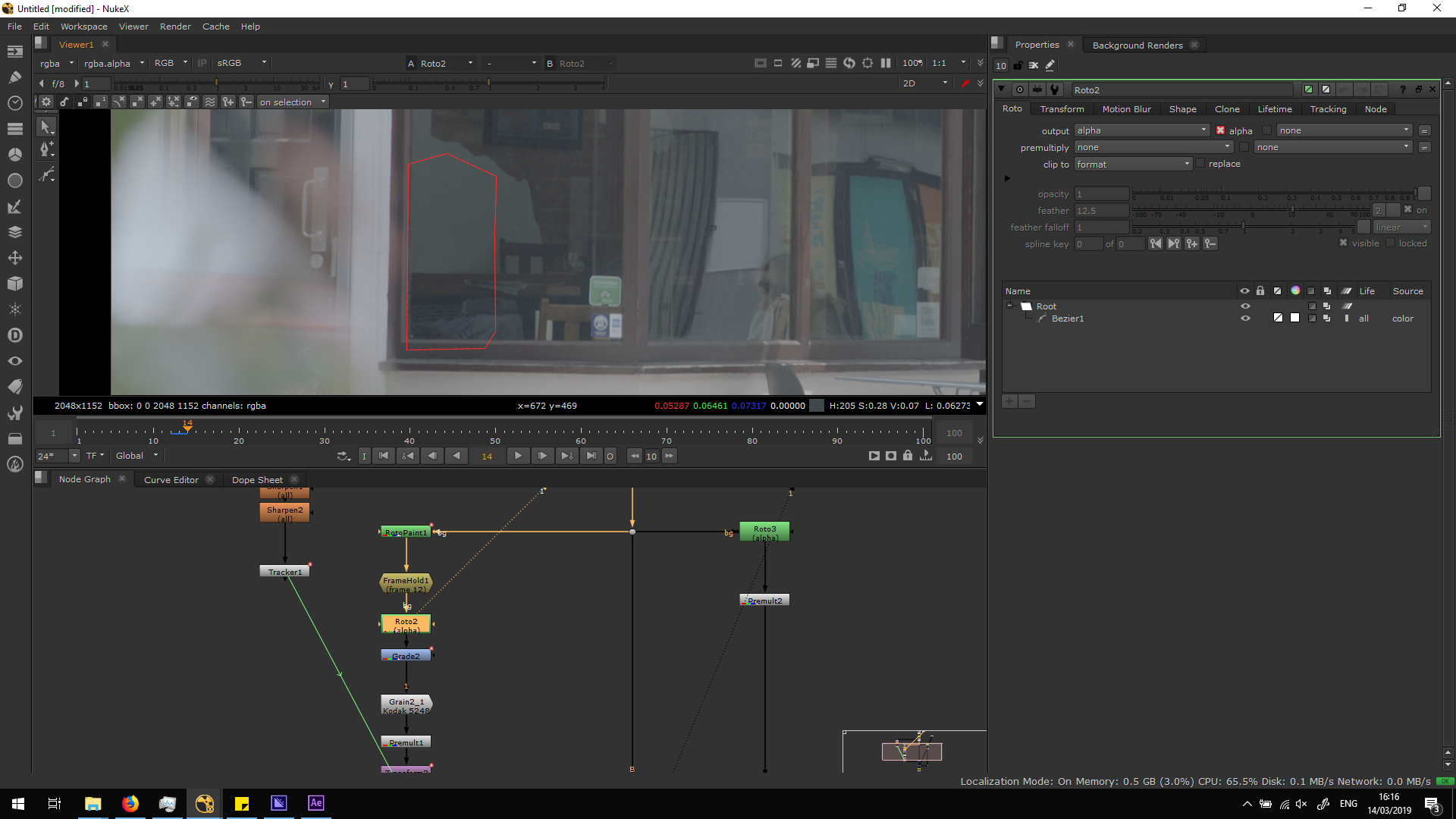This screenshot has height=819, width=1456.
Task: Open the premultiply dropdown
Action: click(x=1153, y=147)
